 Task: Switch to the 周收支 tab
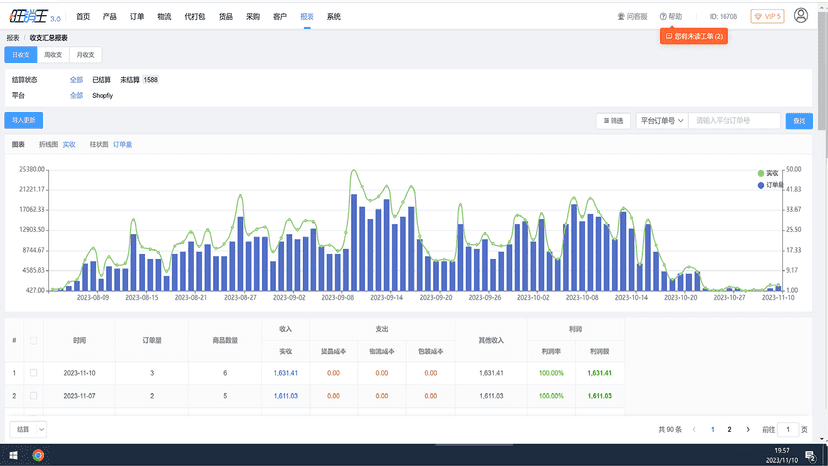(53, 55)
